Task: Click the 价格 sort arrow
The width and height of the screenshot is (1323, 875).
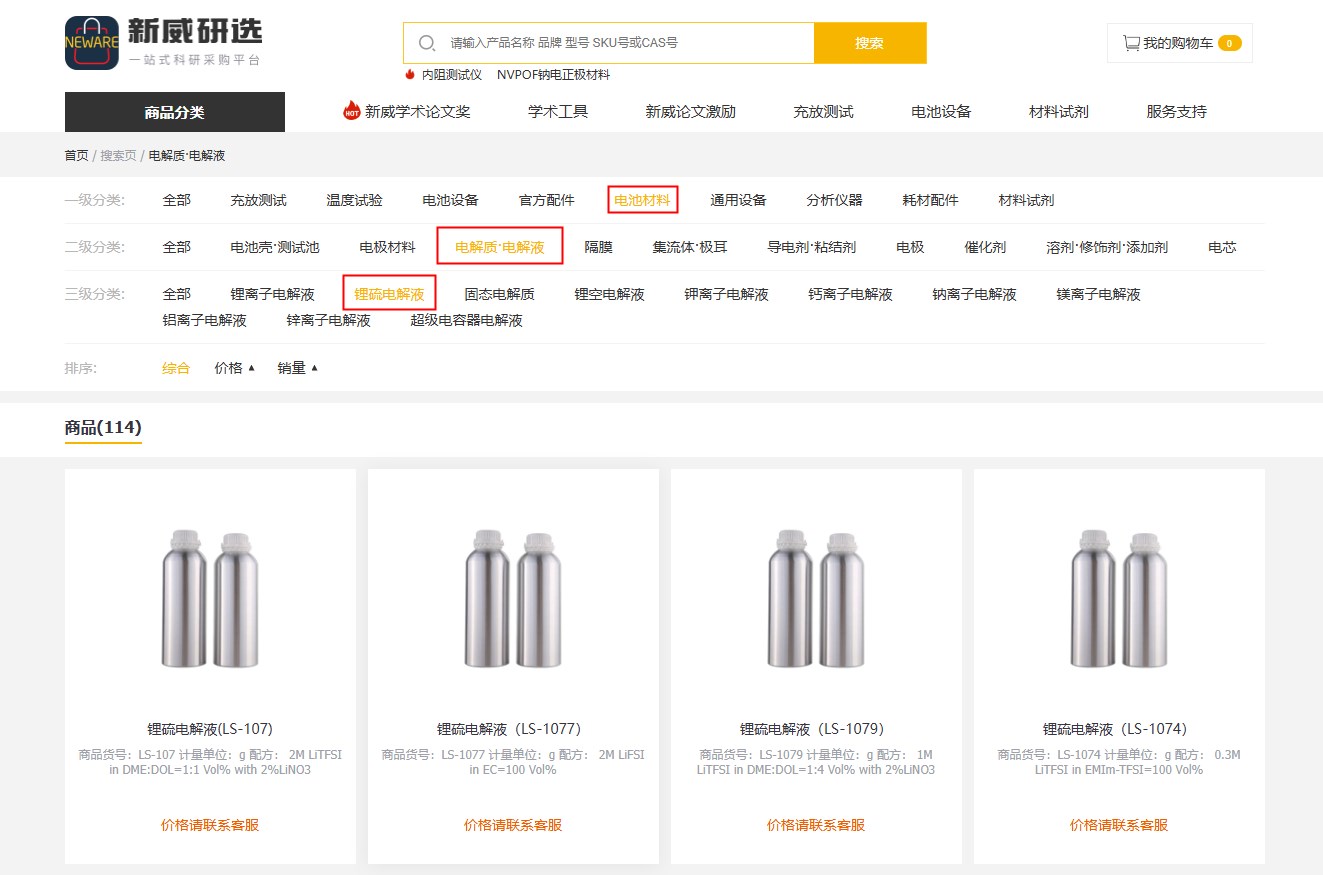Action: [x=251, y=368]
